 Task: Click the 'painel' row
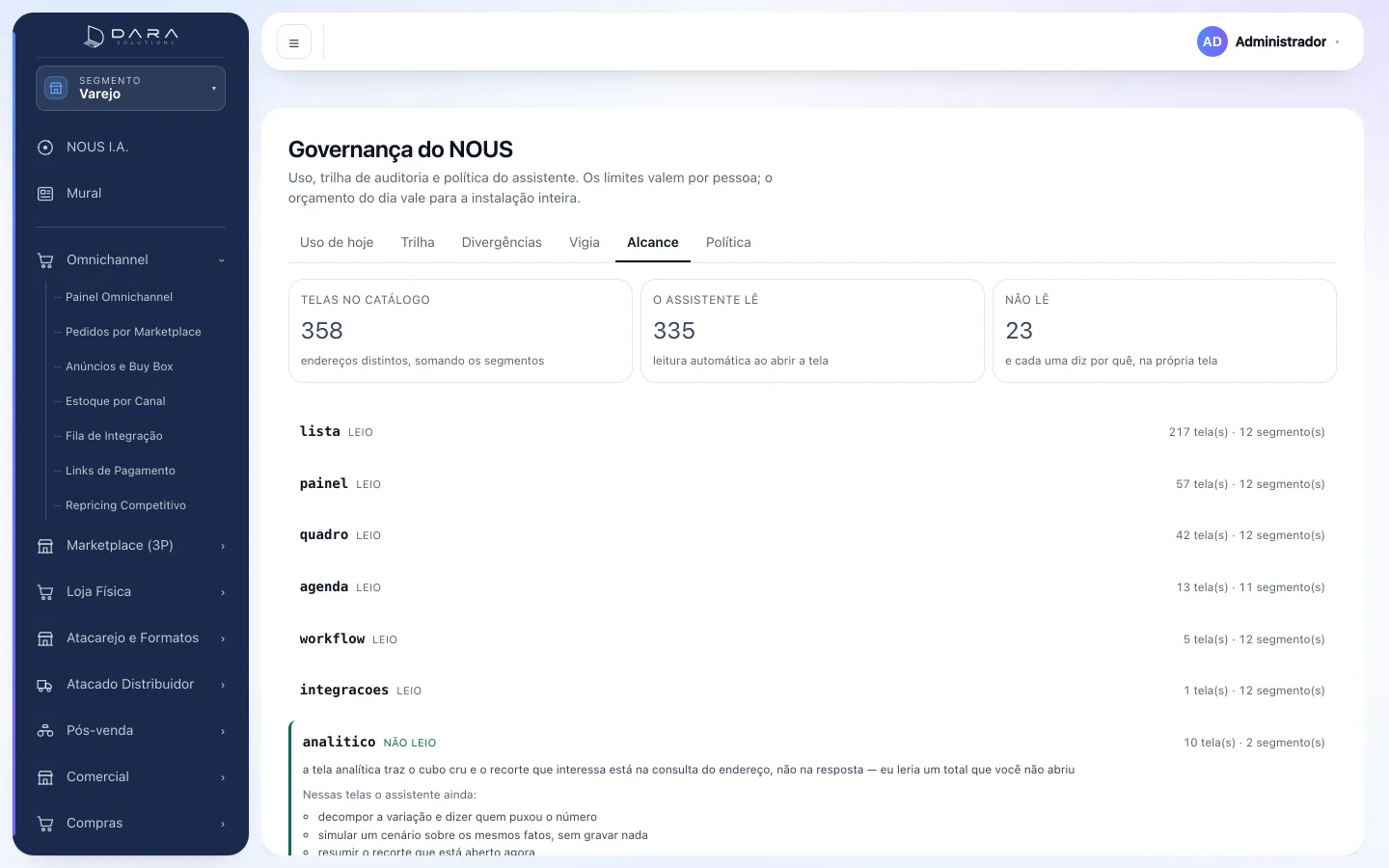[812, 484]
